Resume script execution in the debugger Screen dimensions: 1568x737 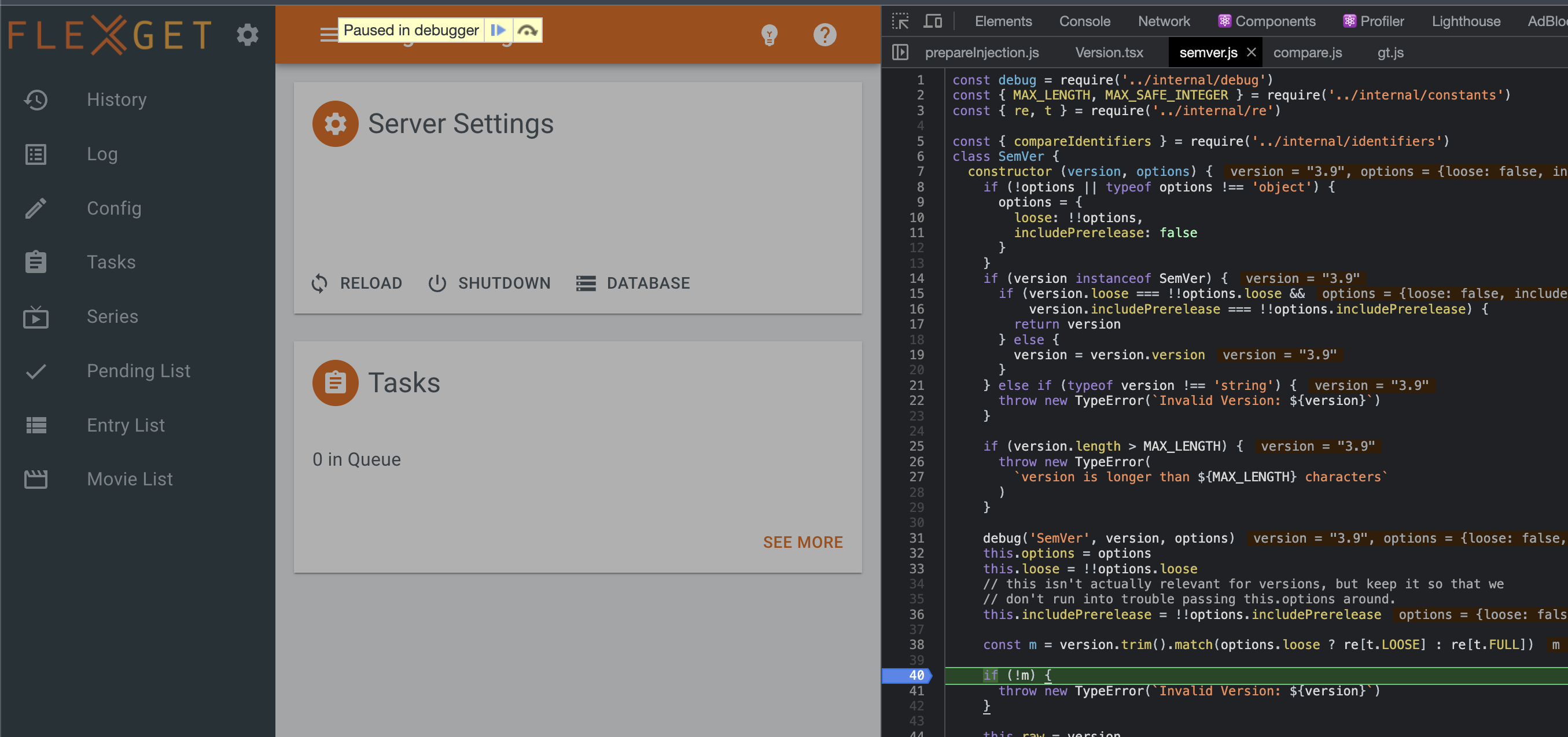tap(498, 29)
